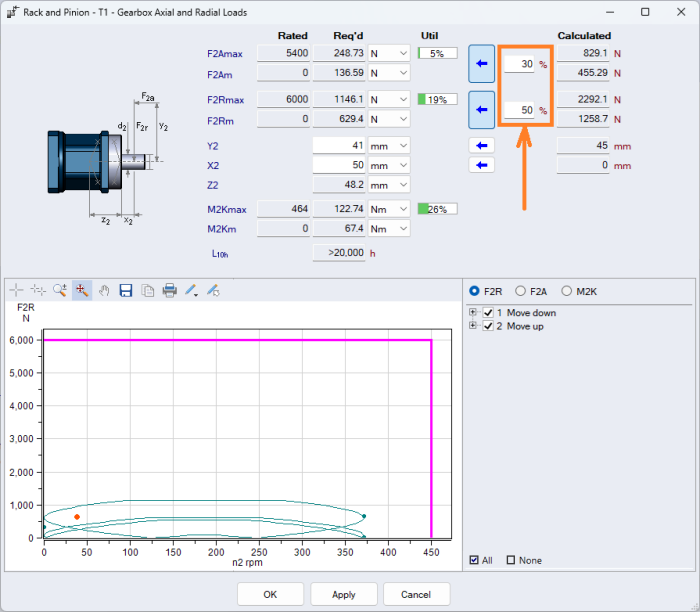Save the chart with the floppy disk icon
The width and height of the screenshot is (700, 612).
point(126,290)
